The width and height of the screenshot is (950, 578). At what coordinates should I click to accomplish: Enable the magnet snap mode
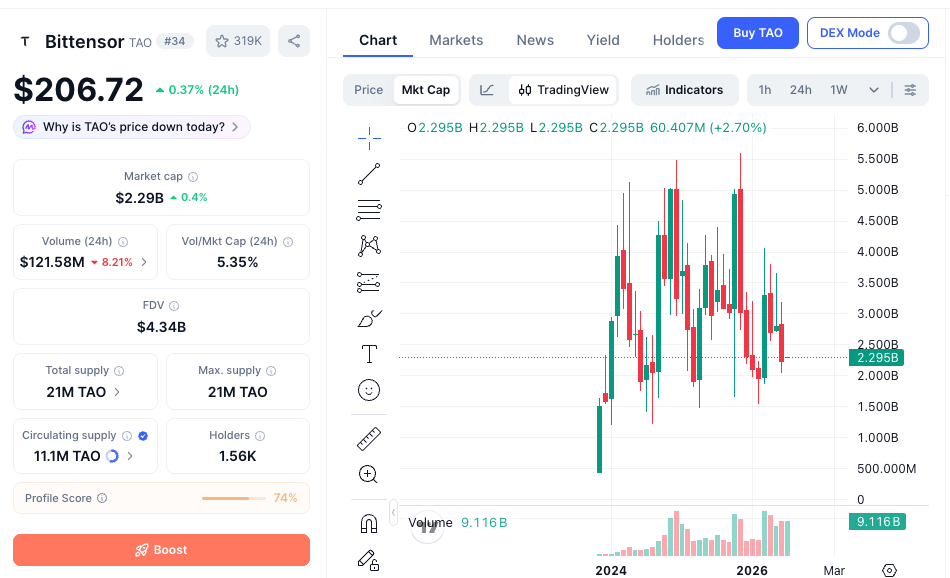pyautogui.click(x=369, y=523)
